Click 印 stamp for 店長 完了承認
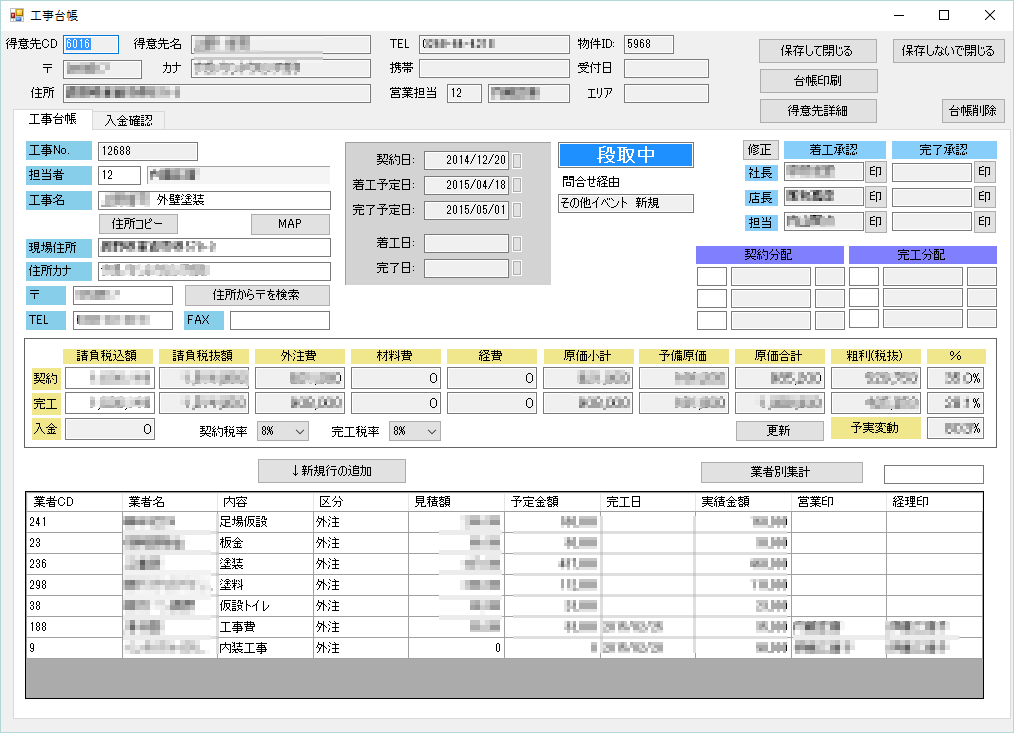Screen dimensions: 1014x733 pyautogui.click(x=985, y=197)
